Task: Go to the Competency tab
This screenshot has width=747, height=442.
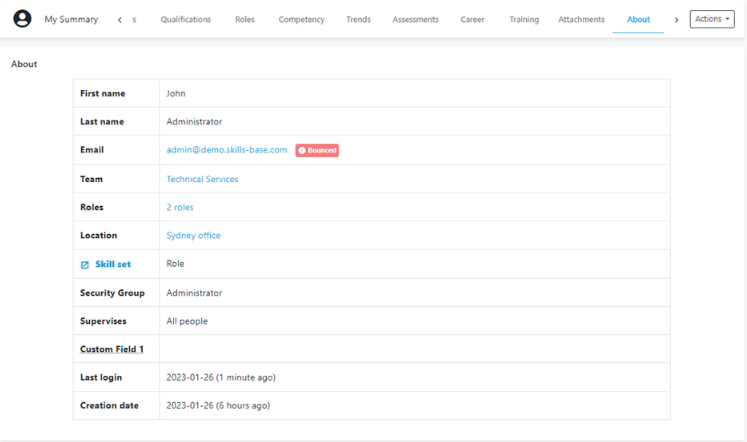Action: 301,20
